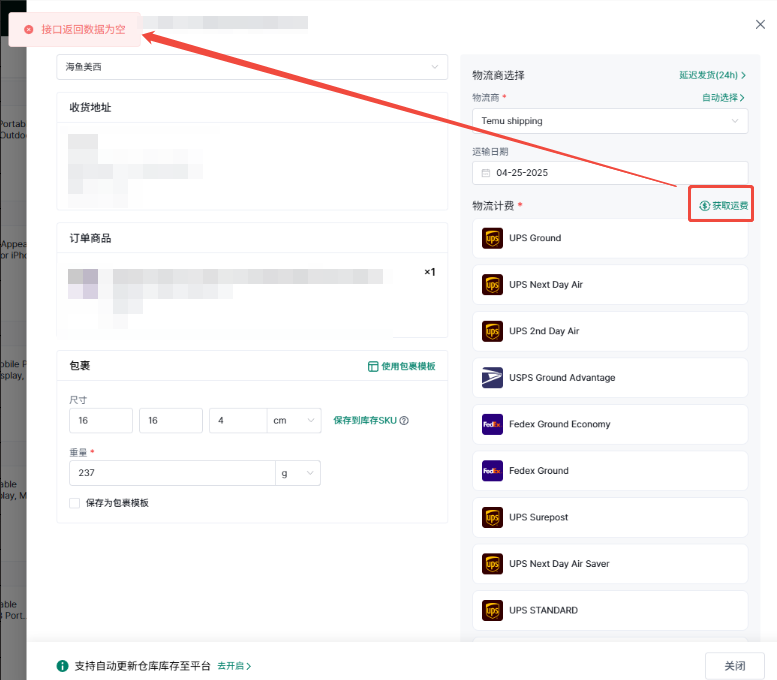
Task: Click the green info icon in the footer
Action: pos(62,666)
